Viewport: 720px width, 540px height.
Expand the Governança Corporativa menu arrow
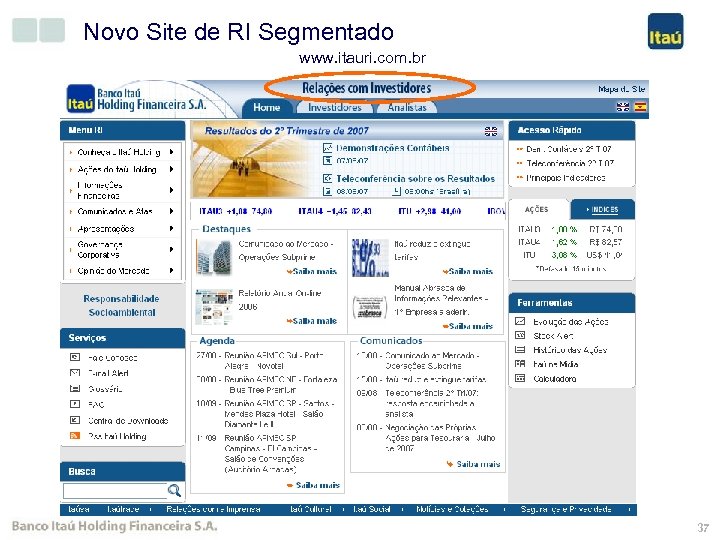tap(171, 249)
